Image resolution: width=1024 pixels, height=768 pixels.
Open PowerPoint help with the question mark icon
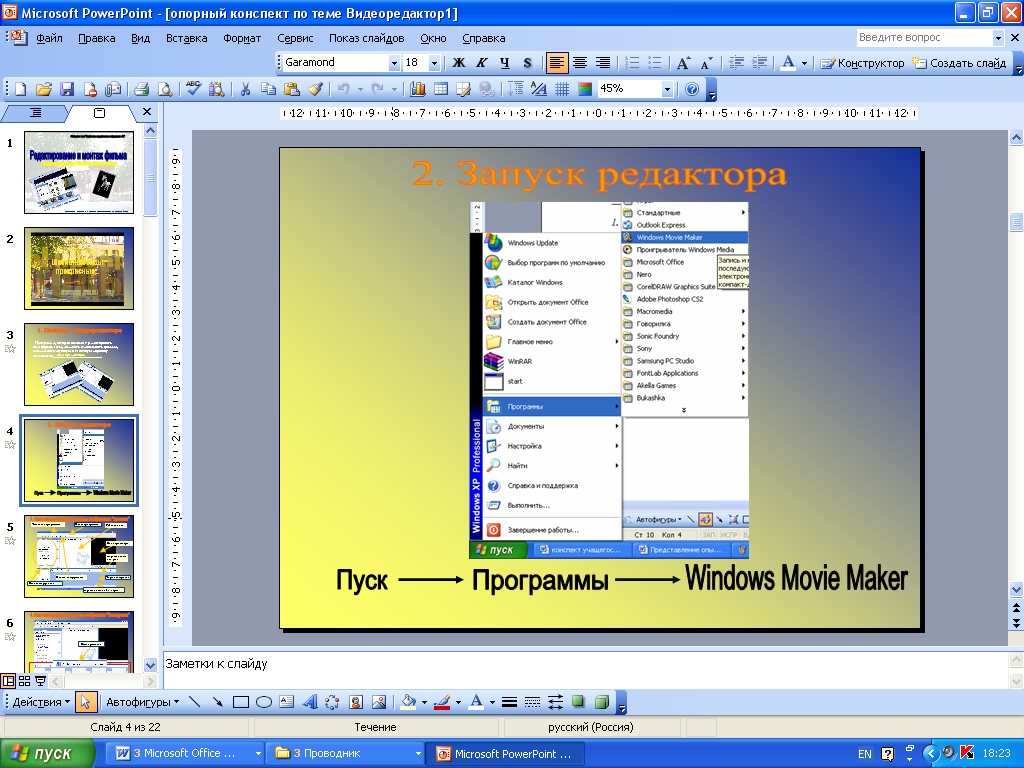pyautogui.click(x=692, y=89)
